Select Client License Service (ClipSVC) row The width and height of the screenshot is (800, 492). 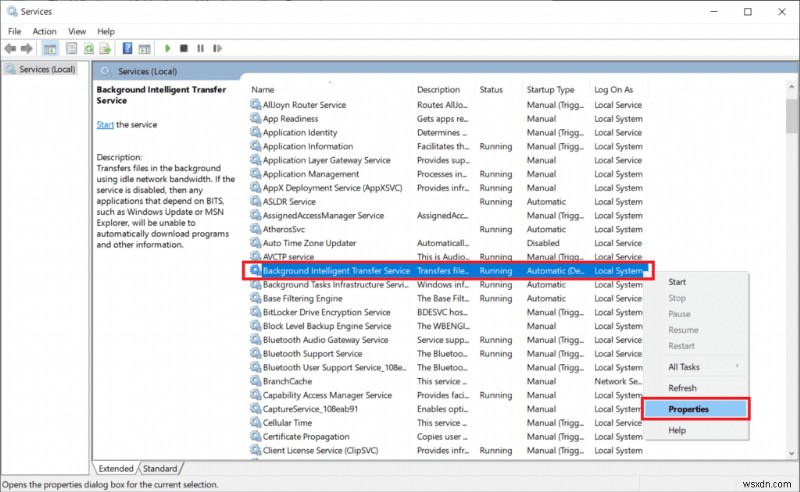click(447, 450)
